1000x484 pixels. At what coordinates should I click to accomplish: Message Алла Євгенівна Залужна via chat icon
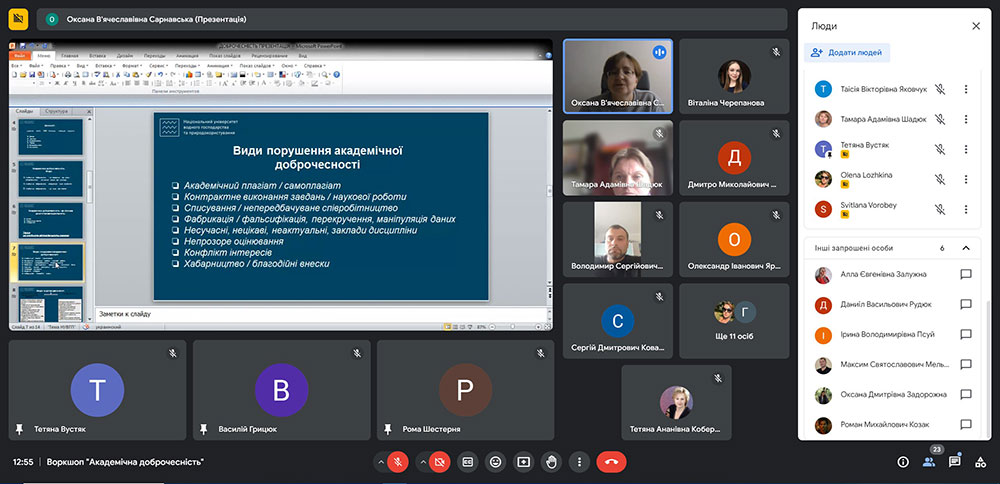coord(966,275)
